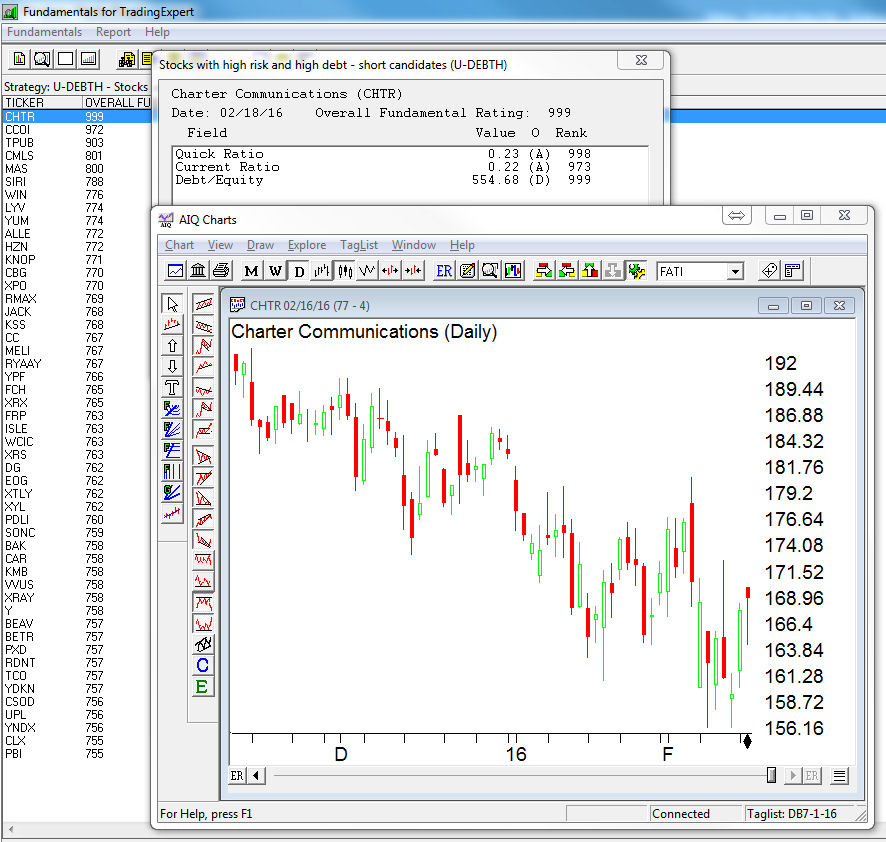The width and height of the screenshot is (886, 842).
Task: Click red-green left arrow list icon
Action: pos(567,271)
